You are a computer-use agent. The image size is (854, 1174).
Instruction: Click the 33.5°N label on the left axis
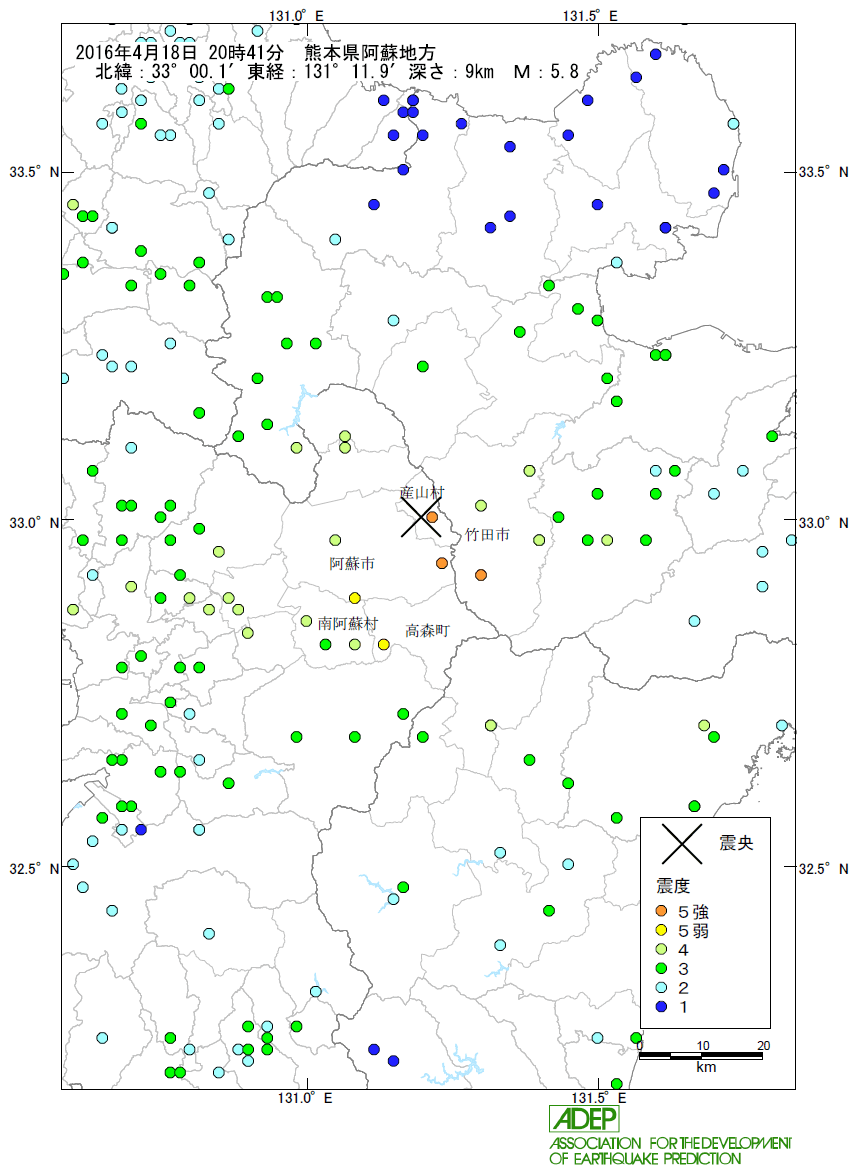click(34, 172)
